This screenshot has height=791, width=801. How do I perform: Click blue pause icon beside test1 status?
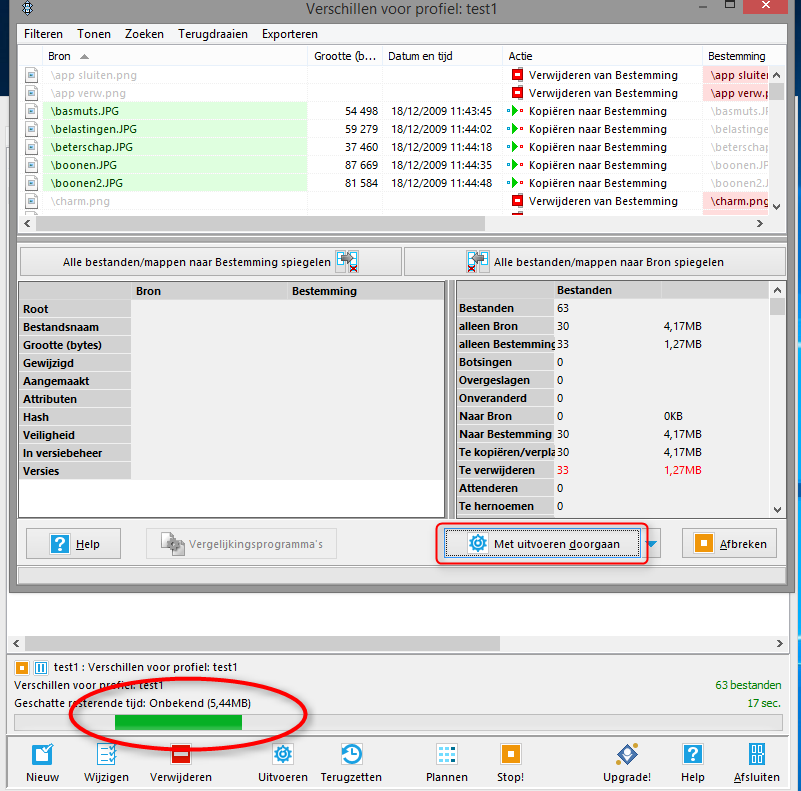pos(41,667)
